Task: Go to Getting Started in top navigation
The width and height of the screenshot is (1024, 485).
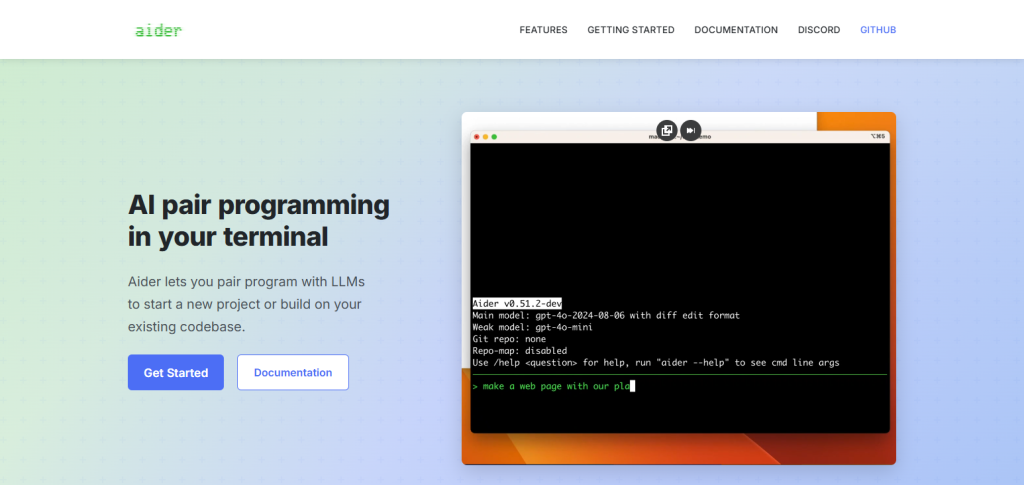Action: [631, 30]
